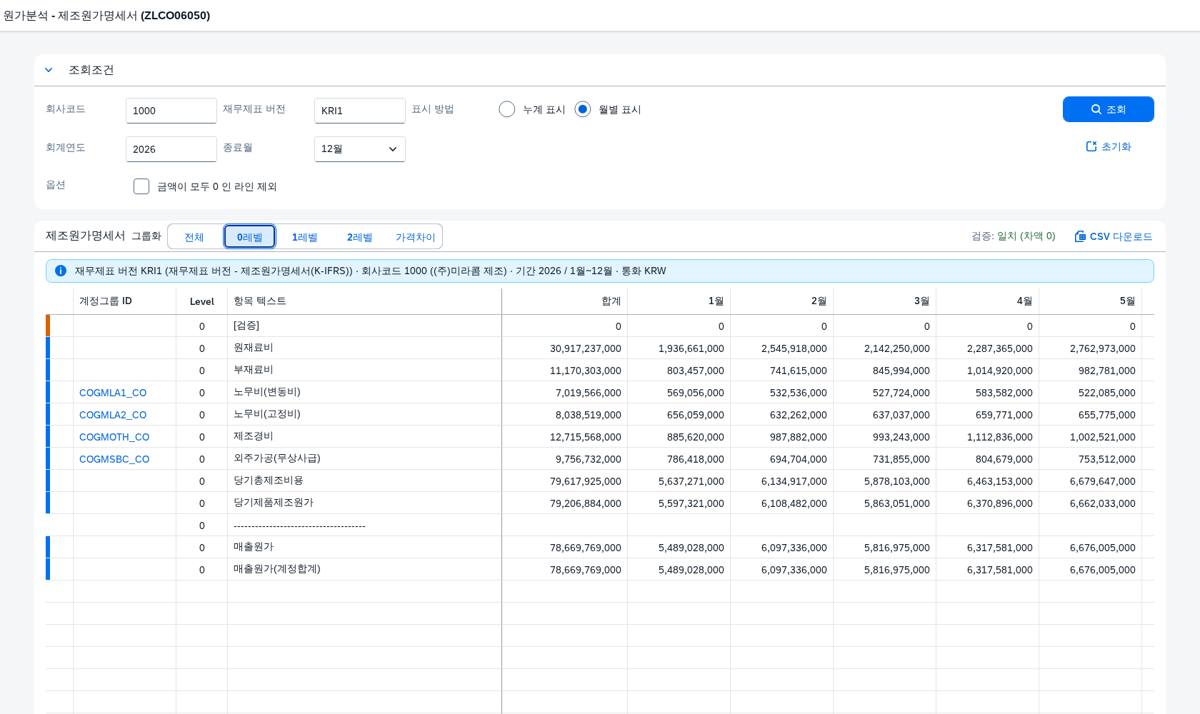Select the 당기제품제조원가 row text
The height and width of the screenshot is (714, 1200).
(273, 503)
